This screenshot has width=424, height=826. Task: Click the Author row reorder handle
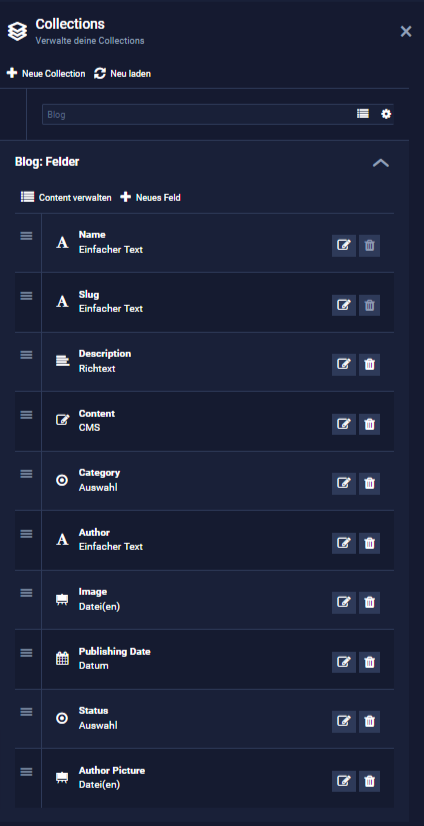coord(26,534)
